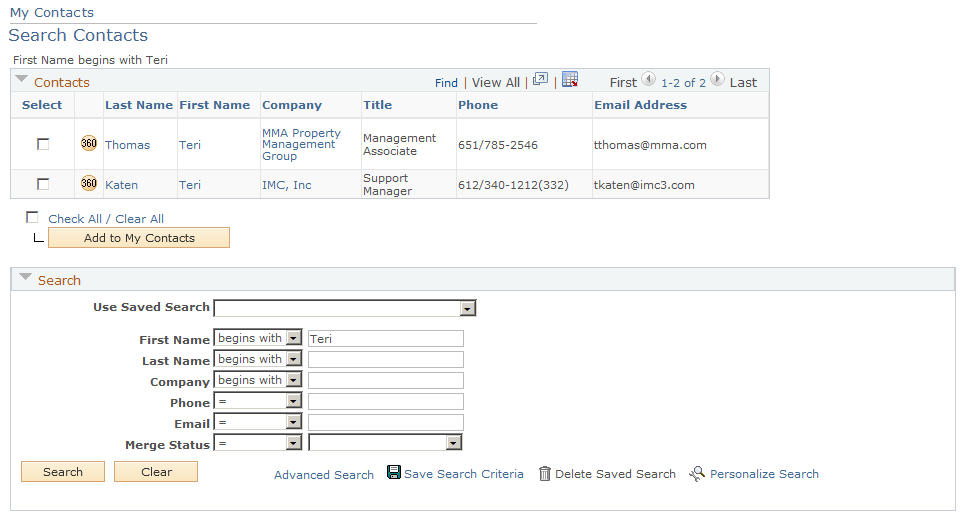Click Last link in grid navigation

pos(743,82)
